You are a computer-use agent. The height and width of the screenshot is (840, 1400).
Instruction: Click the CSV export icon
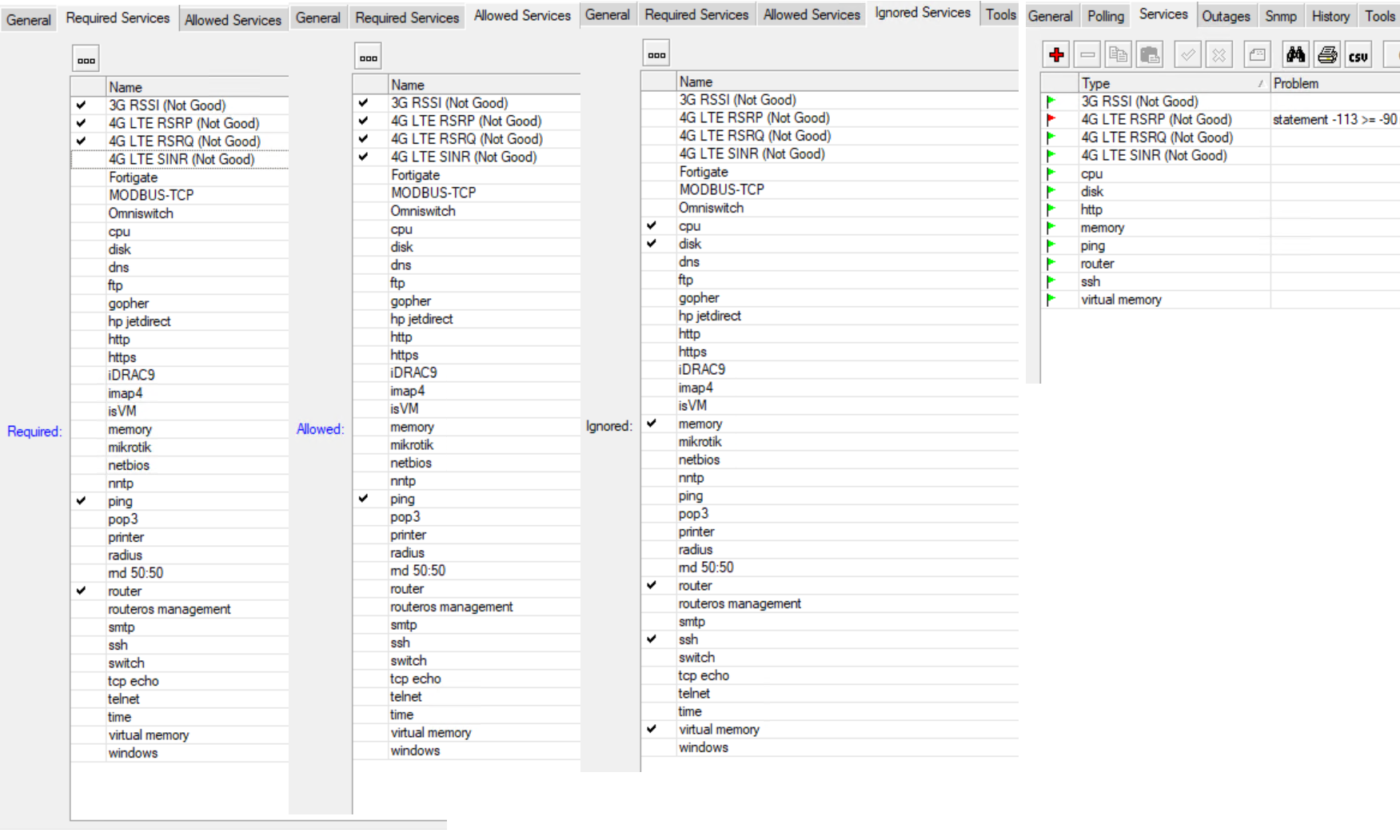[1358, 54]
